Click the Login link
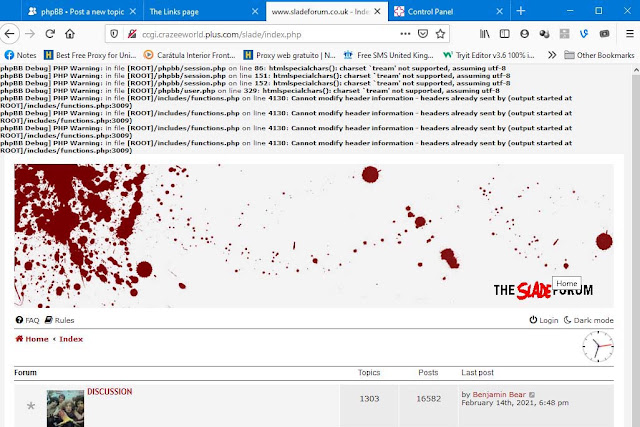Viewport: 640px width, 427px height. point(544,320)
